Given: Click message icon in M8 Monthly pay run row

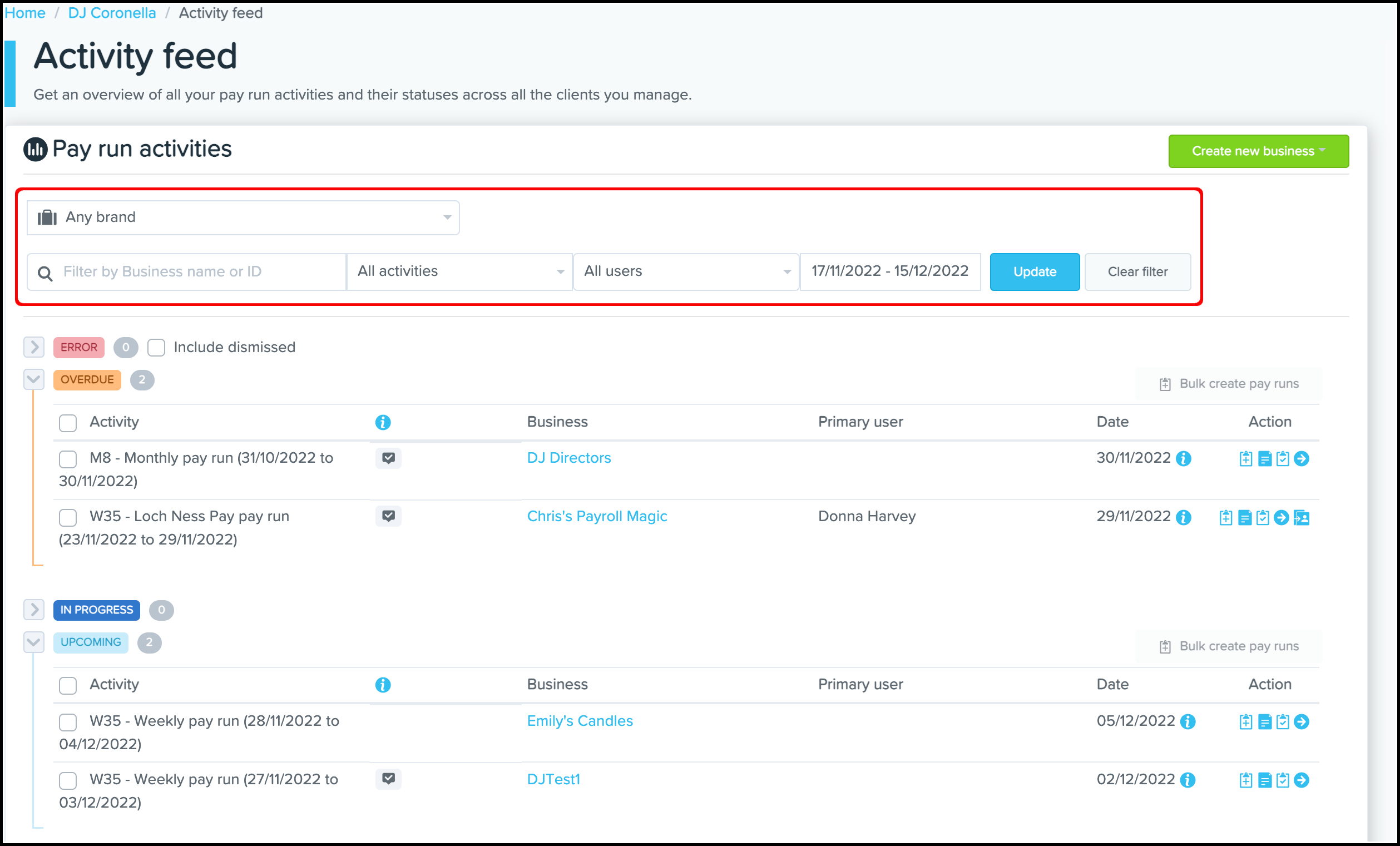Looking at the screenshot, I should point(389,458).
